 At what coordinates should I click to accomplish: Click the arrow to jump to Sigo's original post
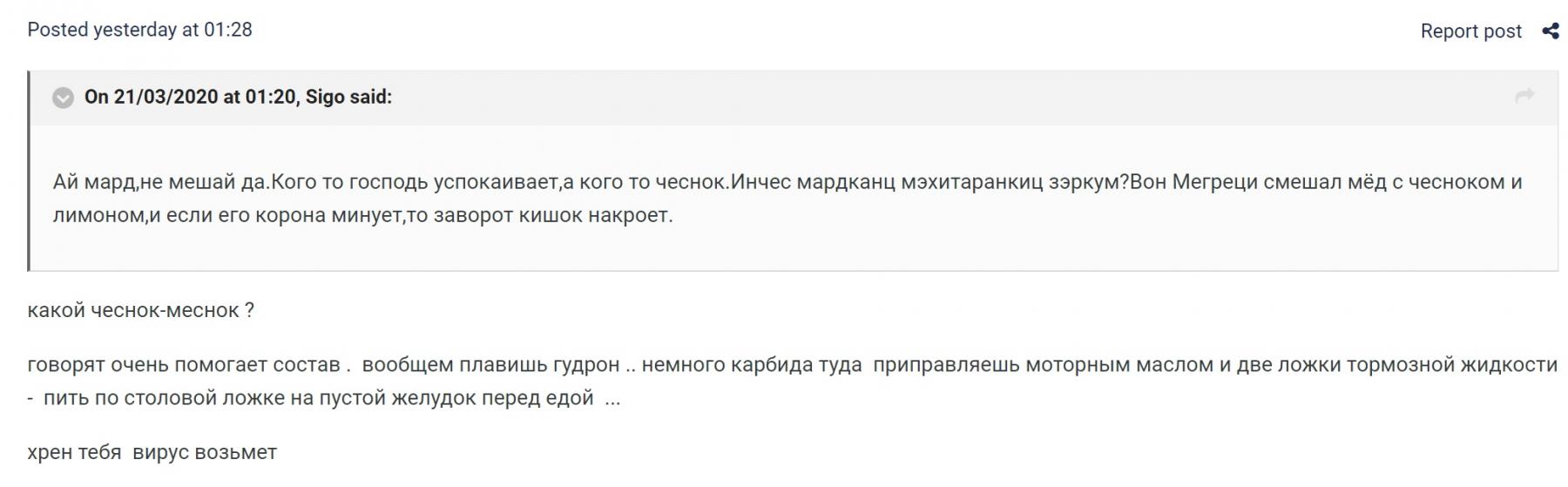[x=1524, y=96]
